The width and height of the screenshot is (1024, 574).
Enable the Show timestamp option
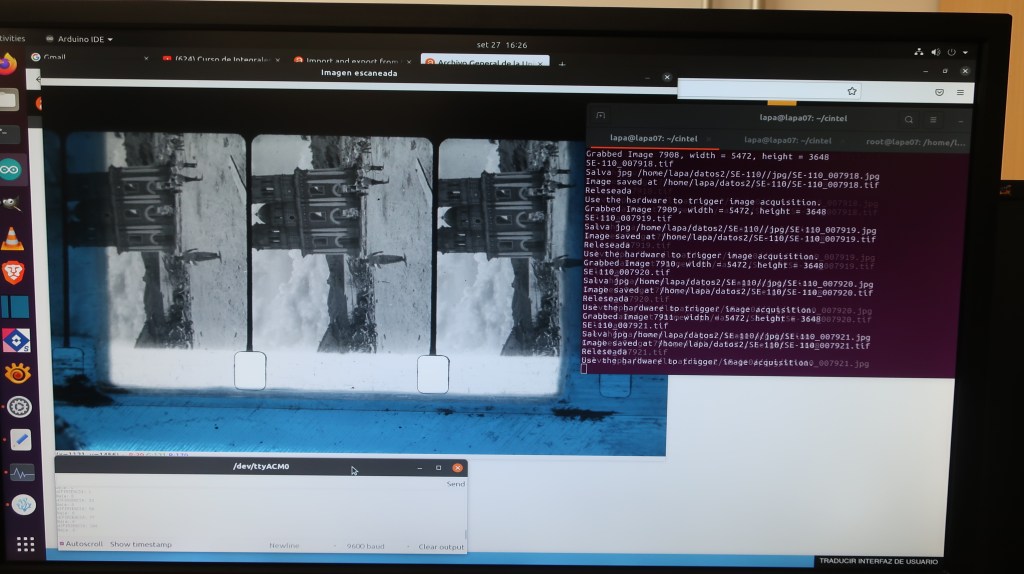(140, 545)
